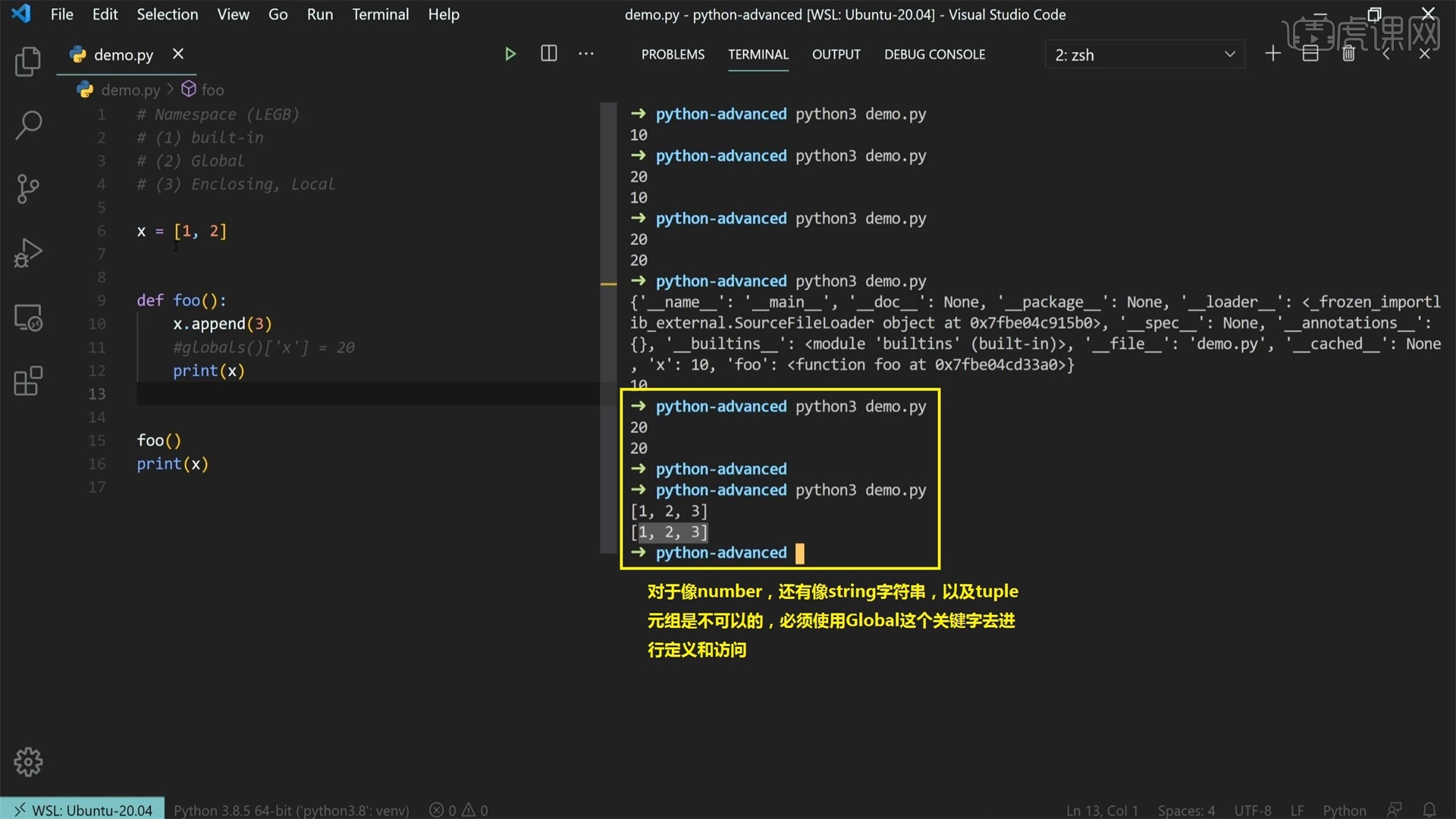Kill the terminal using the trash icon
The width and height of the screenshot is (1456, 819).
[1348, 53]
